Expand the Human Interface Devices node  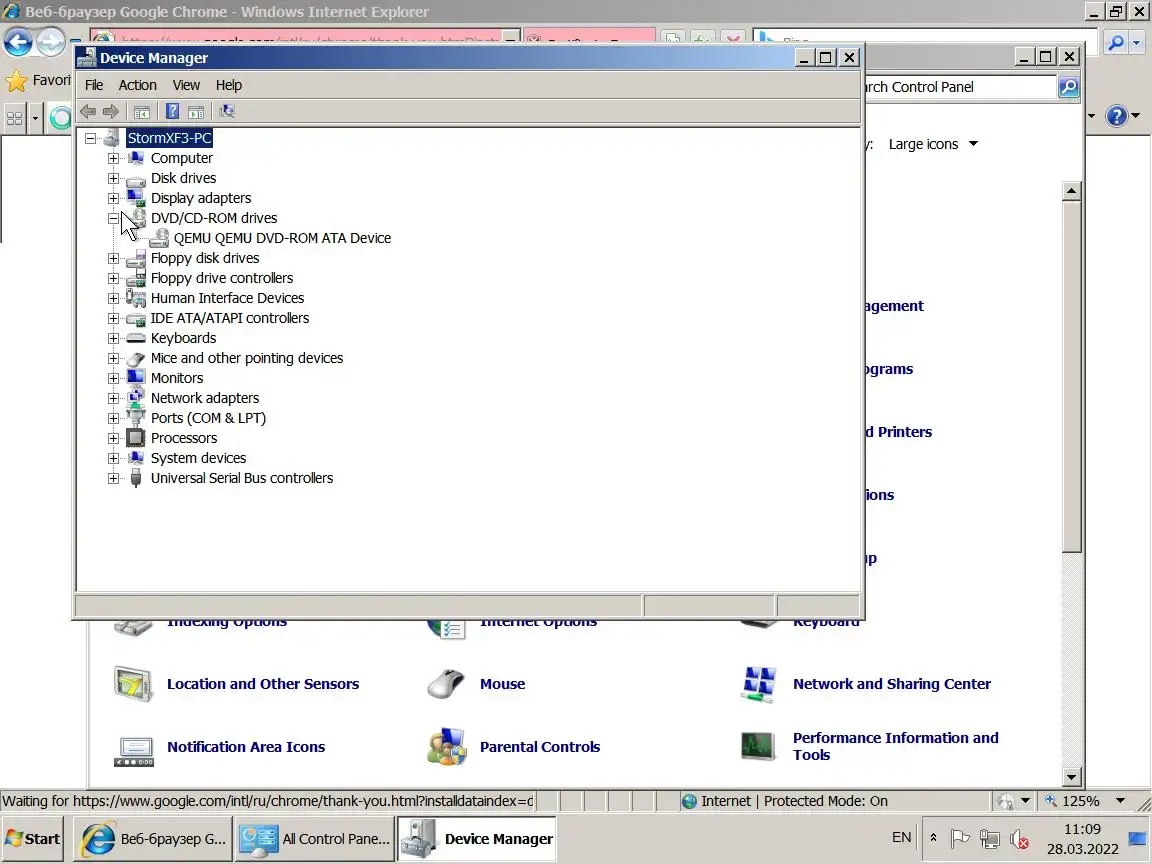(x=113, y=298)
